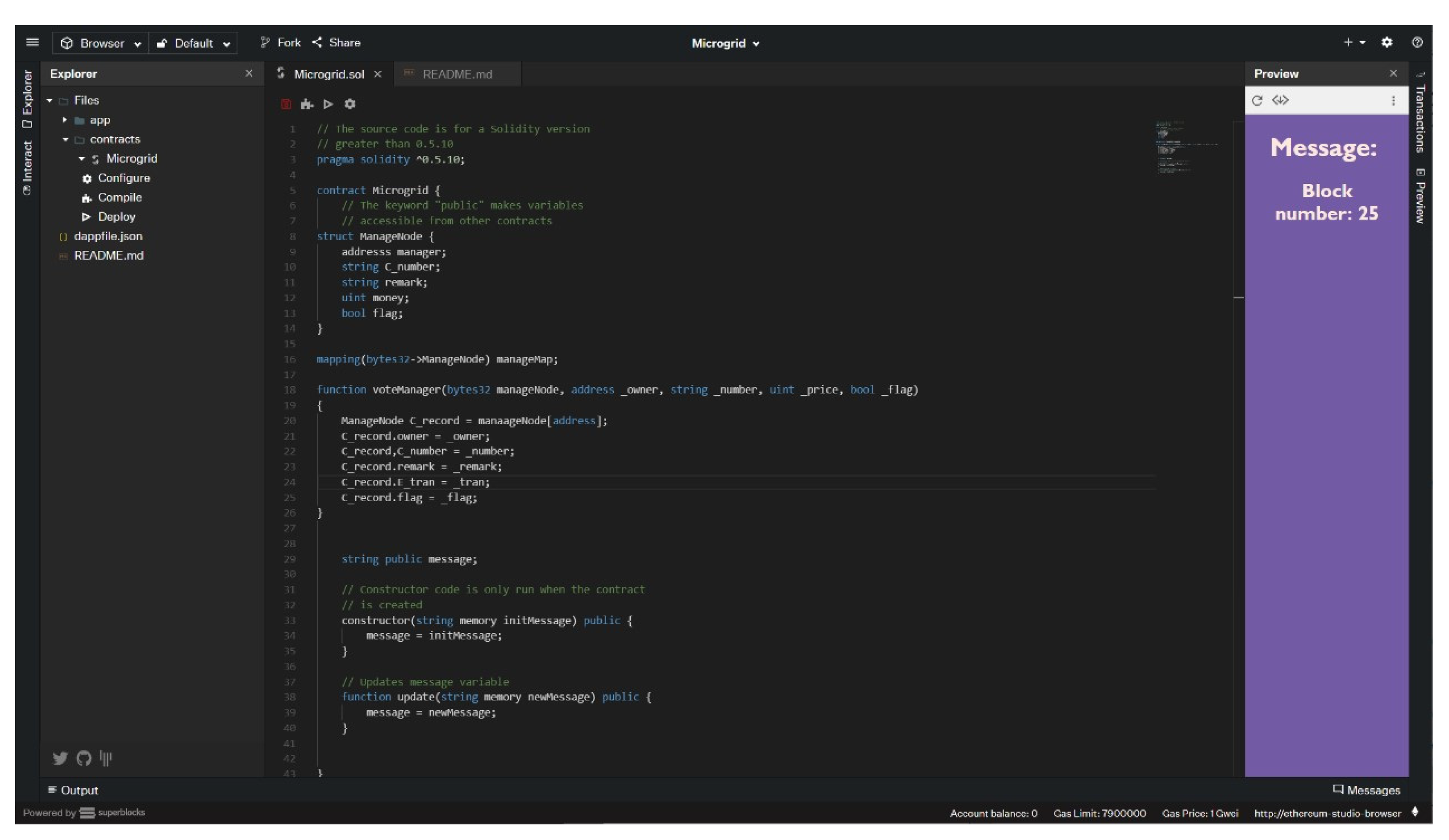Viewport: 1449px width, 840px height.
Task: Open the hamburger menu icon
Action: 33,42
